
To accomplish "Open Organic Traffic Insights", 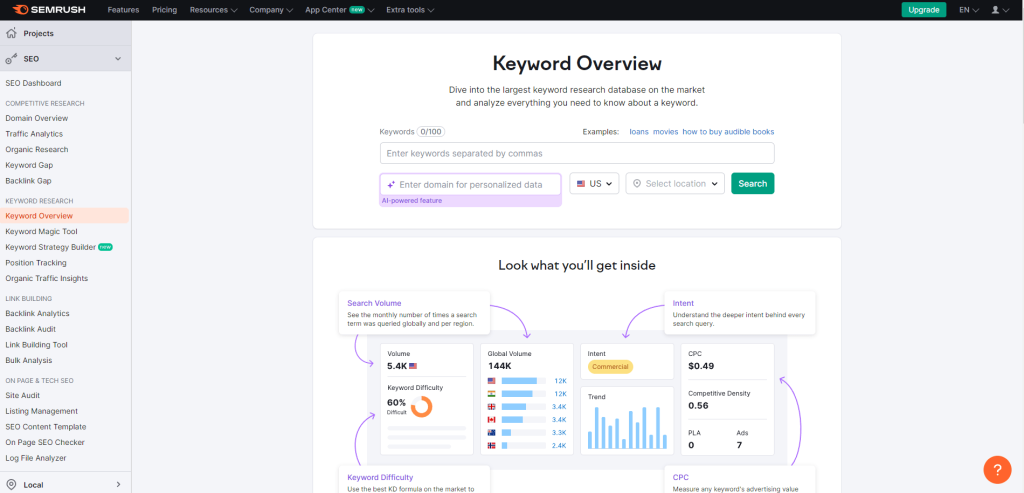I will [x=46, y=278].
